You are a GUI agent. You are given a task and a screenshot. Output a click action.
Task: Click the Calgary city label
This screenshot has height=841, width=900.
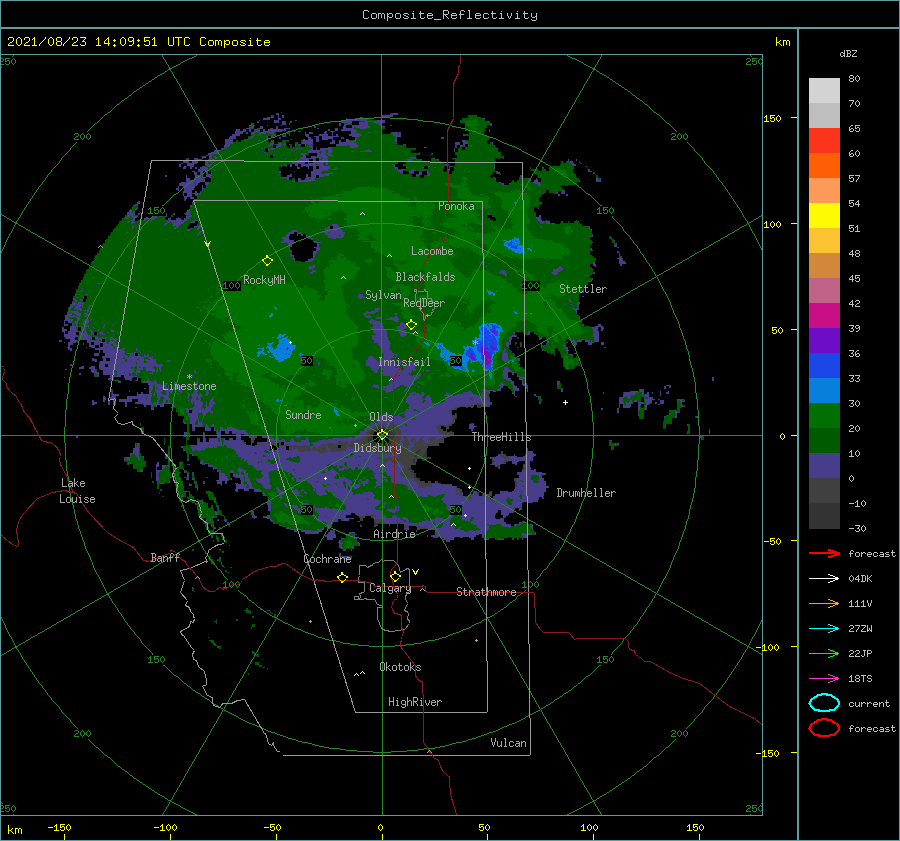click(390, 588)
